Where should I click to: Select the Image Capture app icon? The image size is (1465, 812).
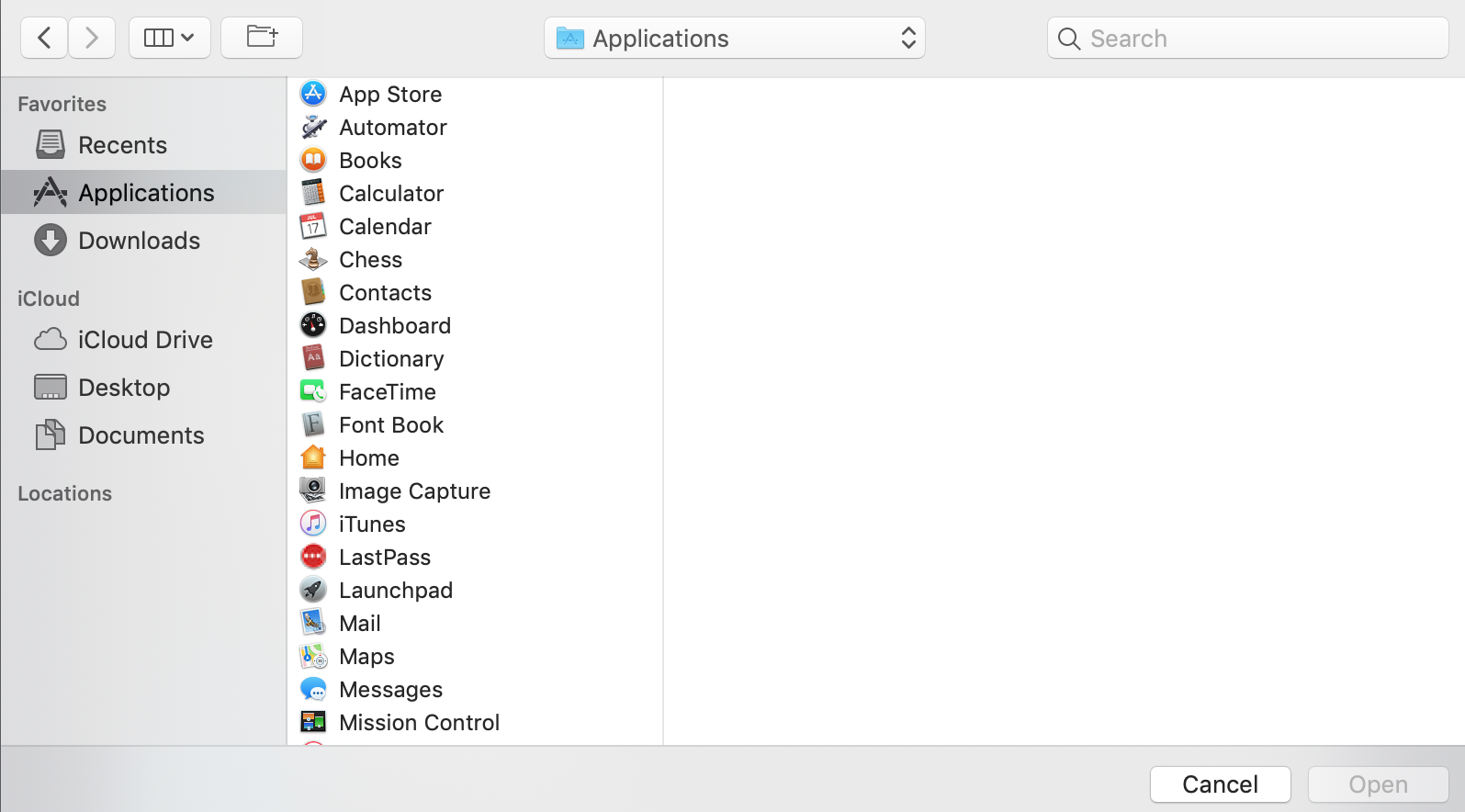313,491
